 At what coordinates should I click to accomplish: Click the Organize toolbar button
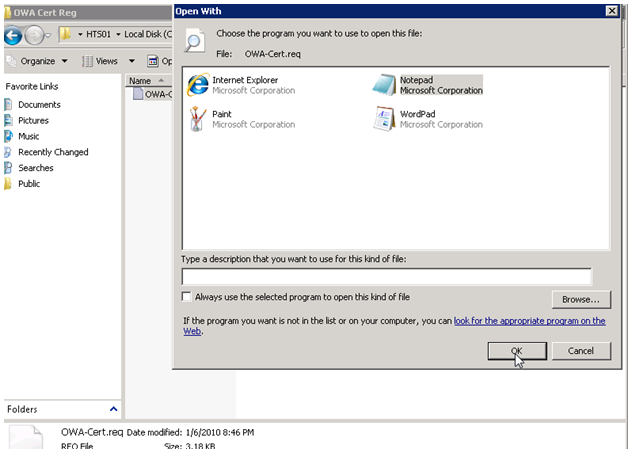coord(37,61)
